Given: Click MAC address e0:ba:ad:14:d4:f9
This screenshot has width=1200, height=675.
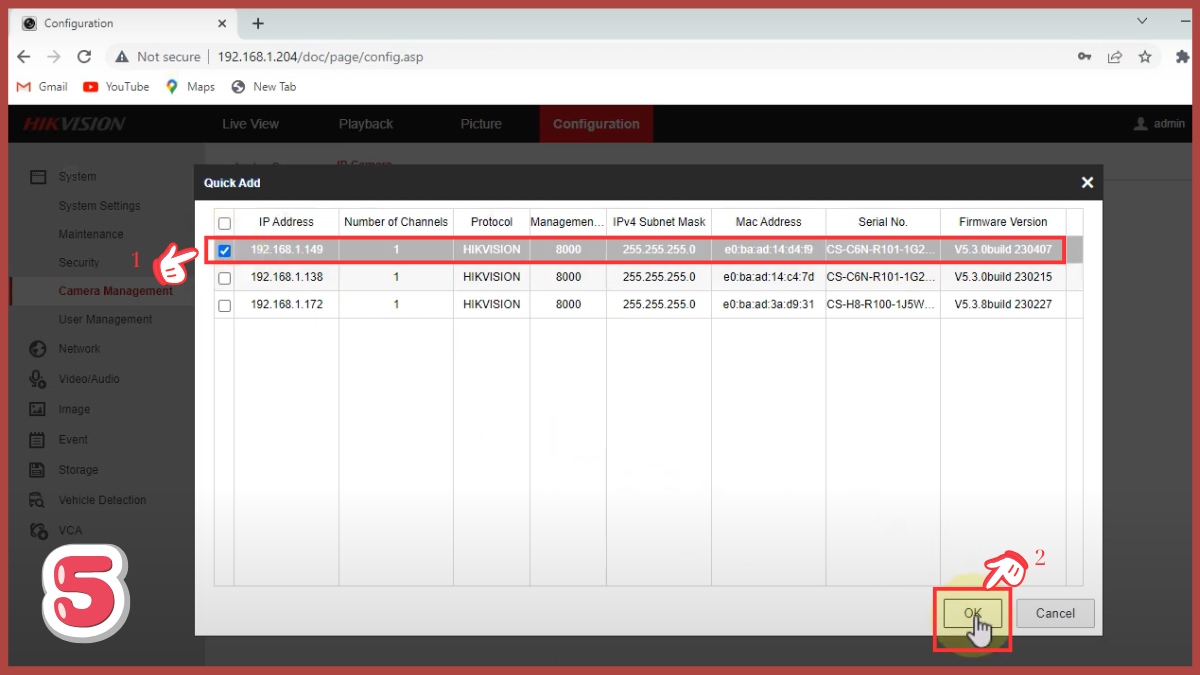Looking at the screenshot, I should (768, 250).
